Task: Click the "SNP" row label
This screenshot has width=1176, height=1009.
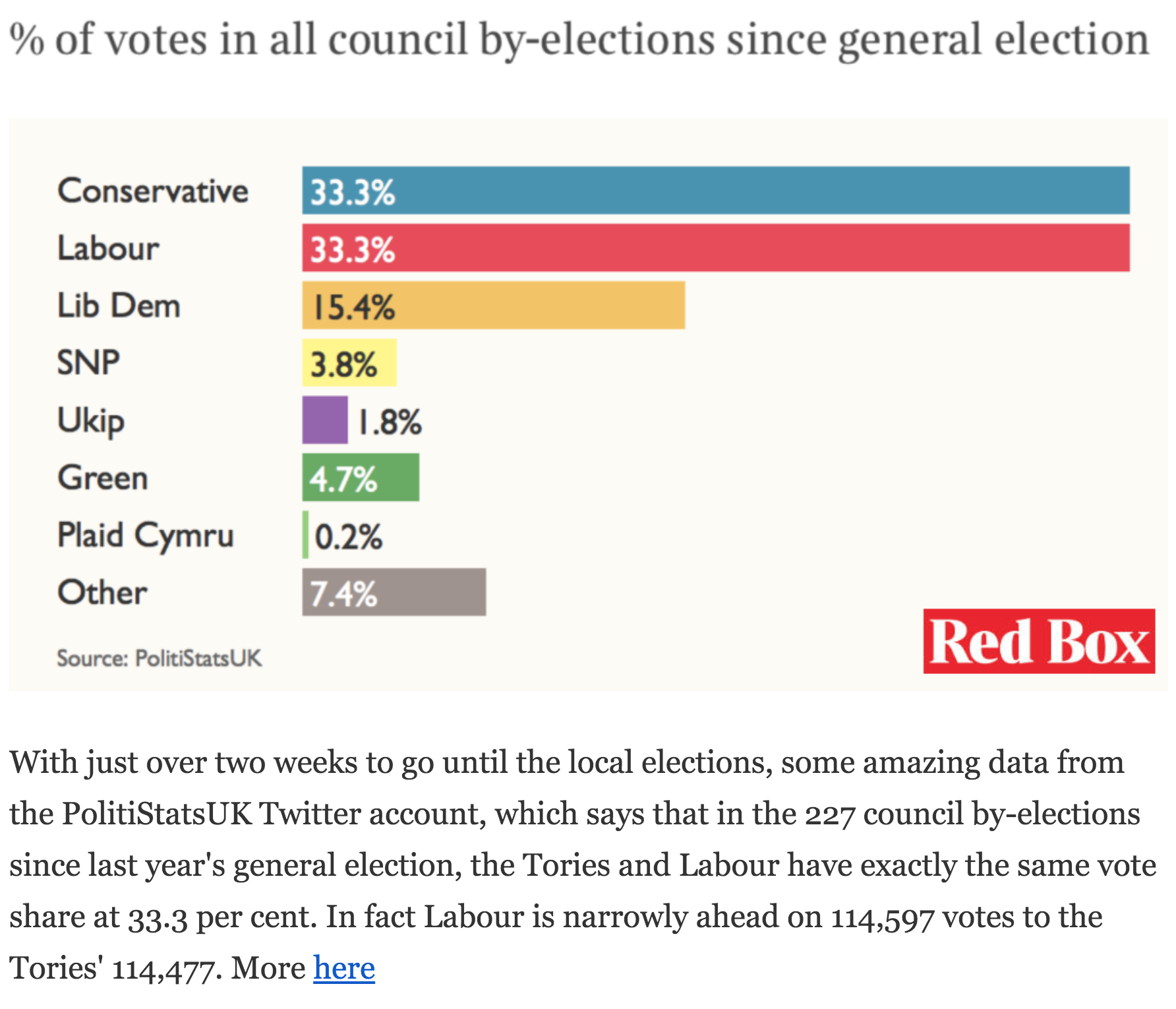Action: [88, 363]
